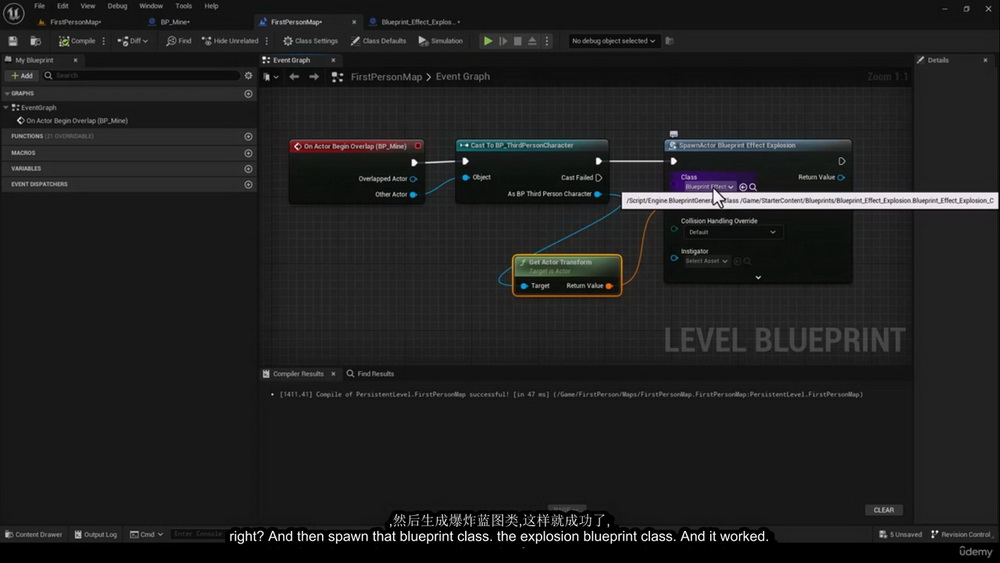Start Simulation mode
Image resolution: width=1000 pixels, height=563 pixels.
point(441,41)
